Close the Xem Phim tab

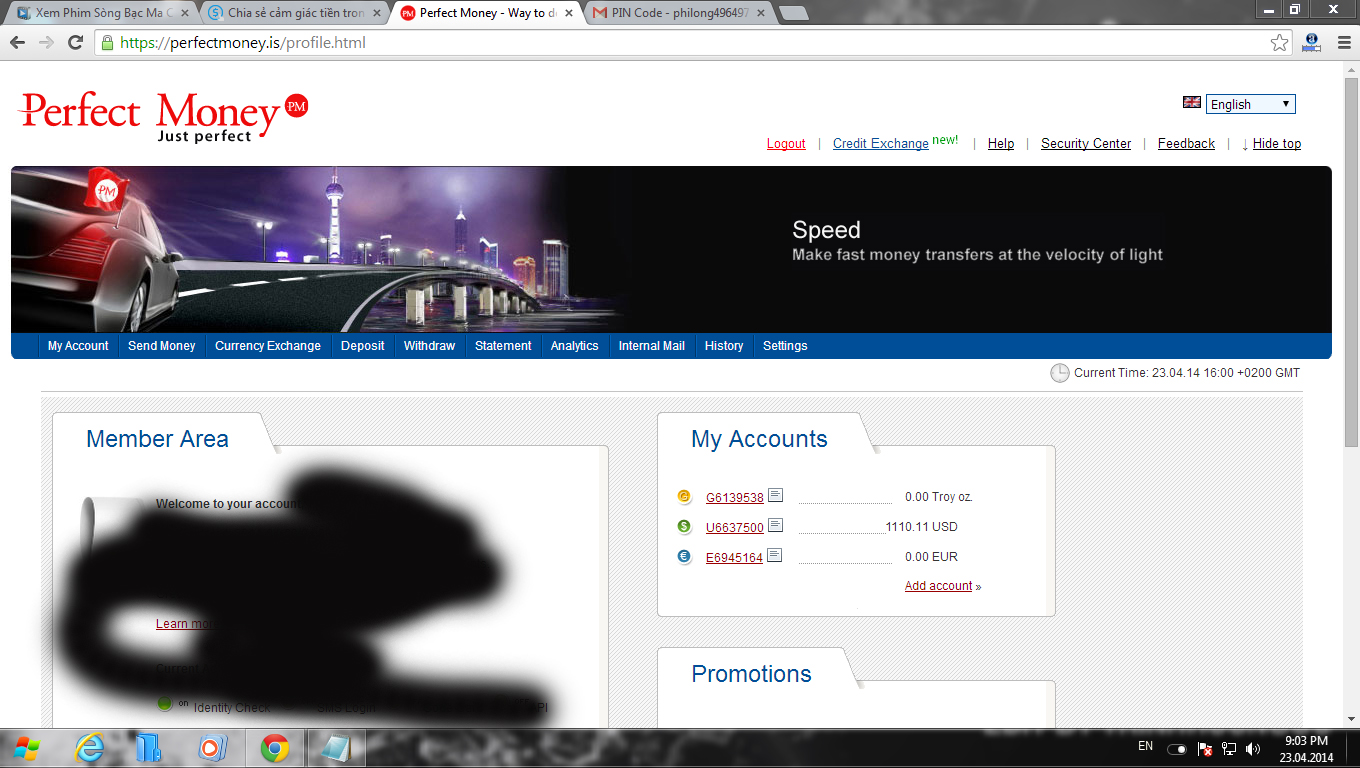click(x=184, y=13)
